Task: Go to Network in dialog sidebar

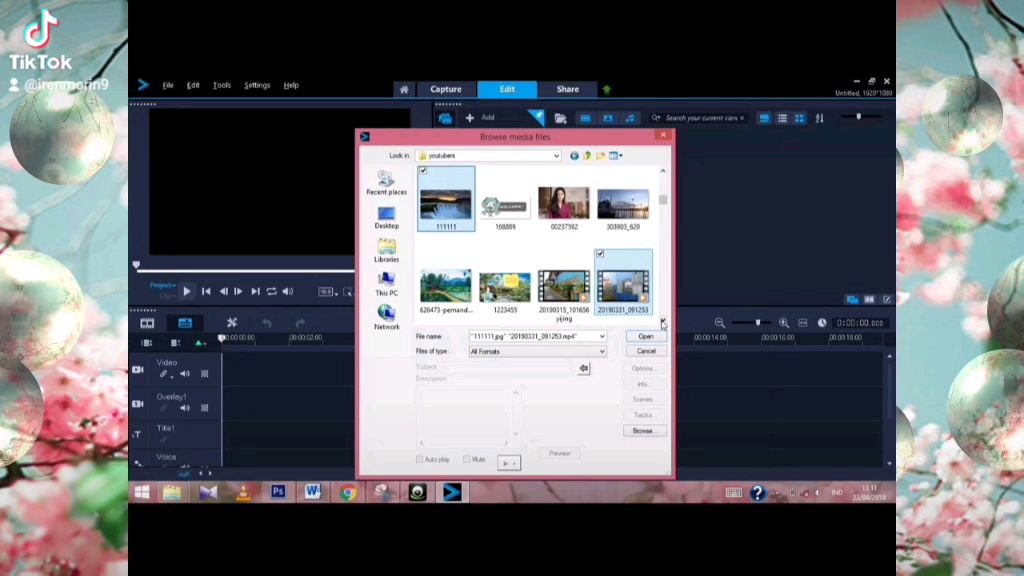Action: [x=386, y=317]
